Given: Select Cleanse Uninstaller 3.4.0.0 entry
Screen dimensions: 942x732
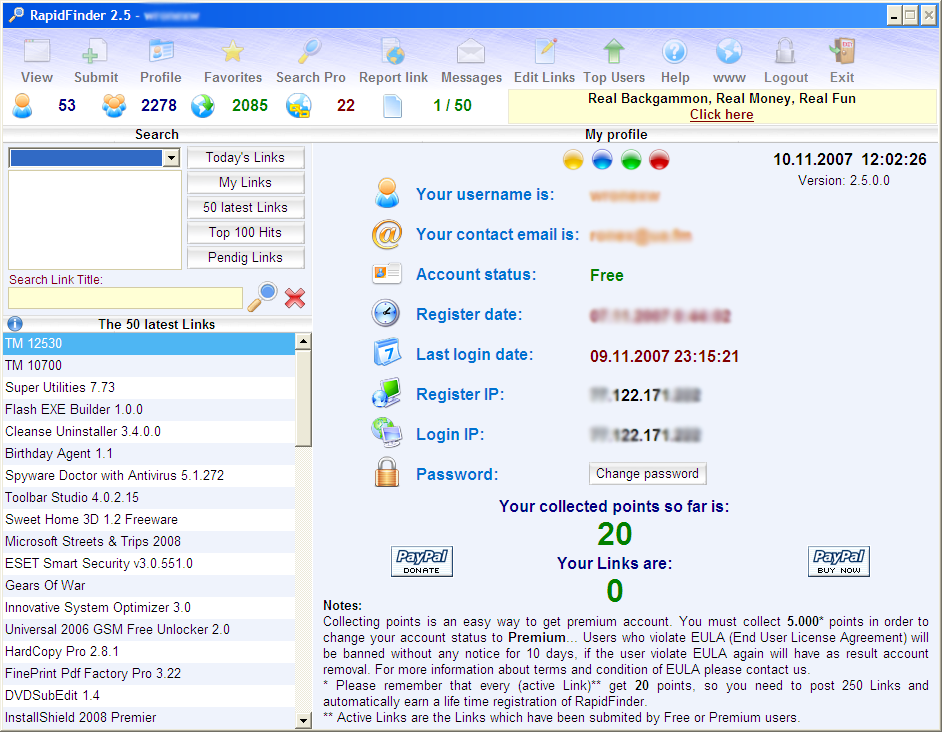Looking at the screenshot, I should click(x=149, y=432).
